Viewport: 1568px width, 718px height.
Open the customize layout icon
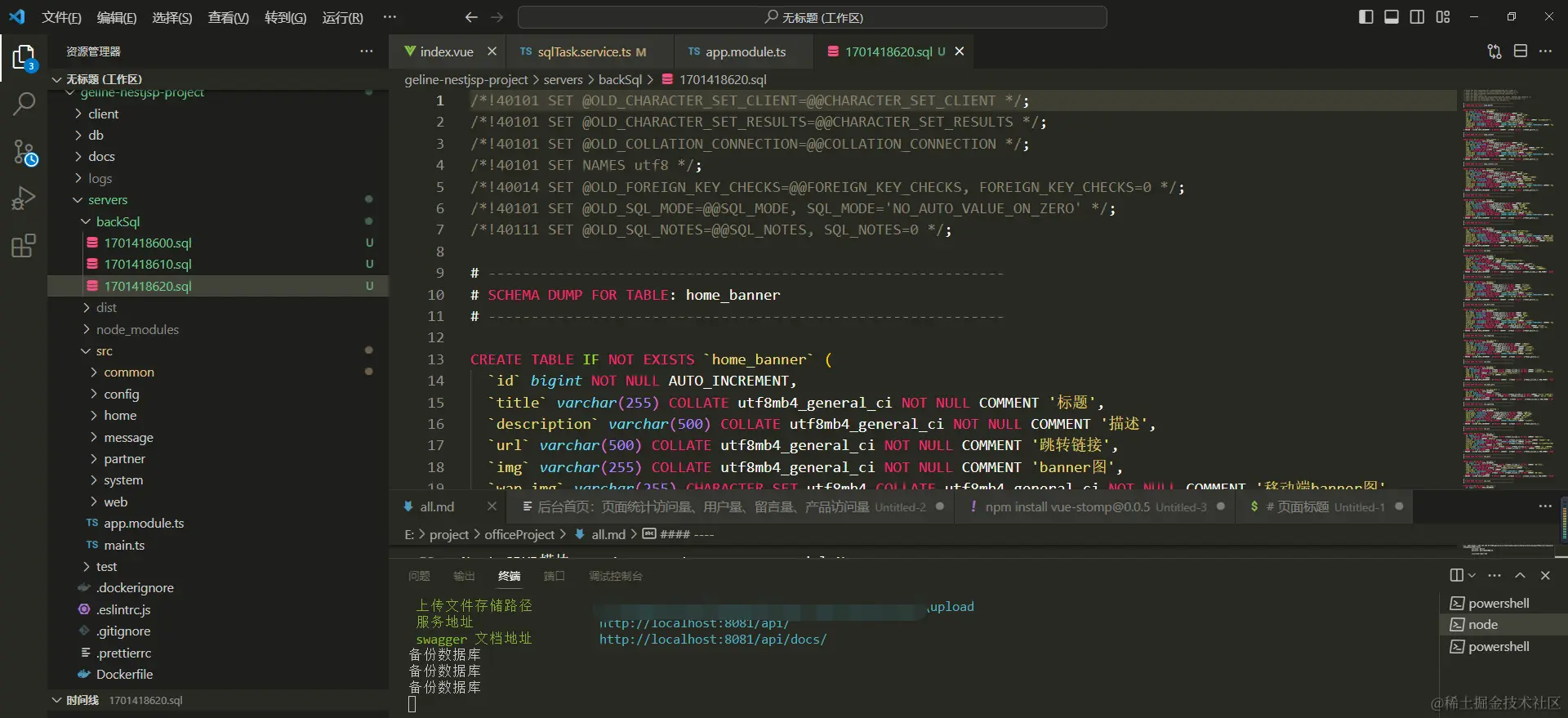[1443, 17]
